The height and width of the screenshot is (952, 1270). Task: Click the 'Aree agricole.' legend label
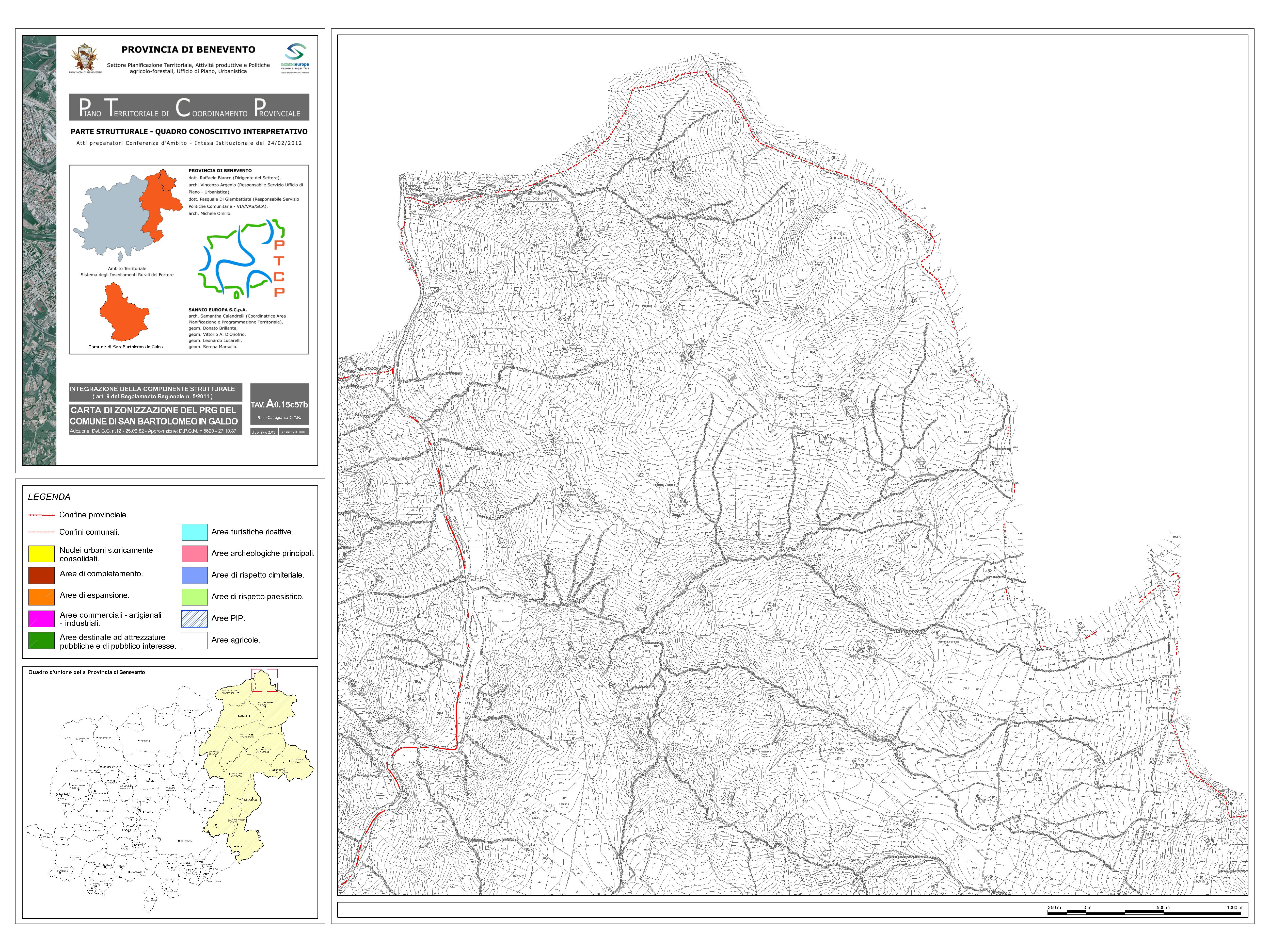click(x=235, y=641)
